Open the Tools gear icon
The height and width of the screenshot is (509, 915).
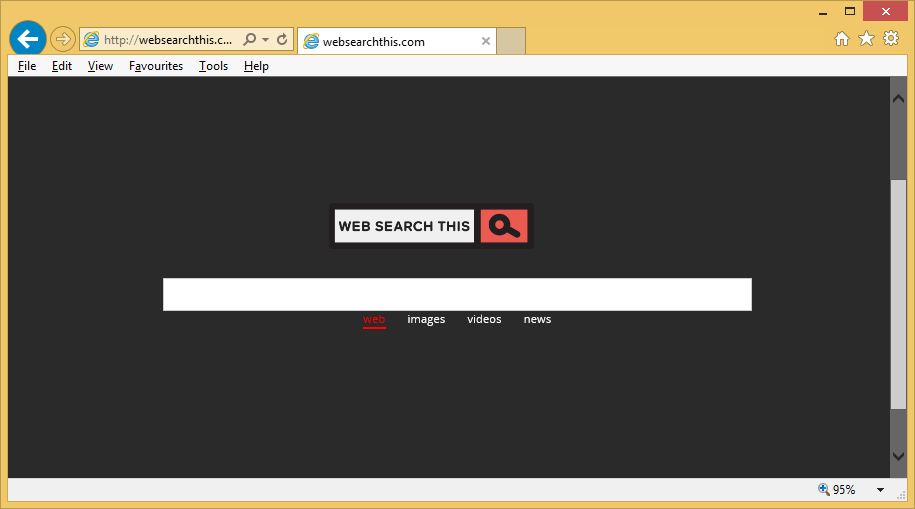click(x=890, y=39)
